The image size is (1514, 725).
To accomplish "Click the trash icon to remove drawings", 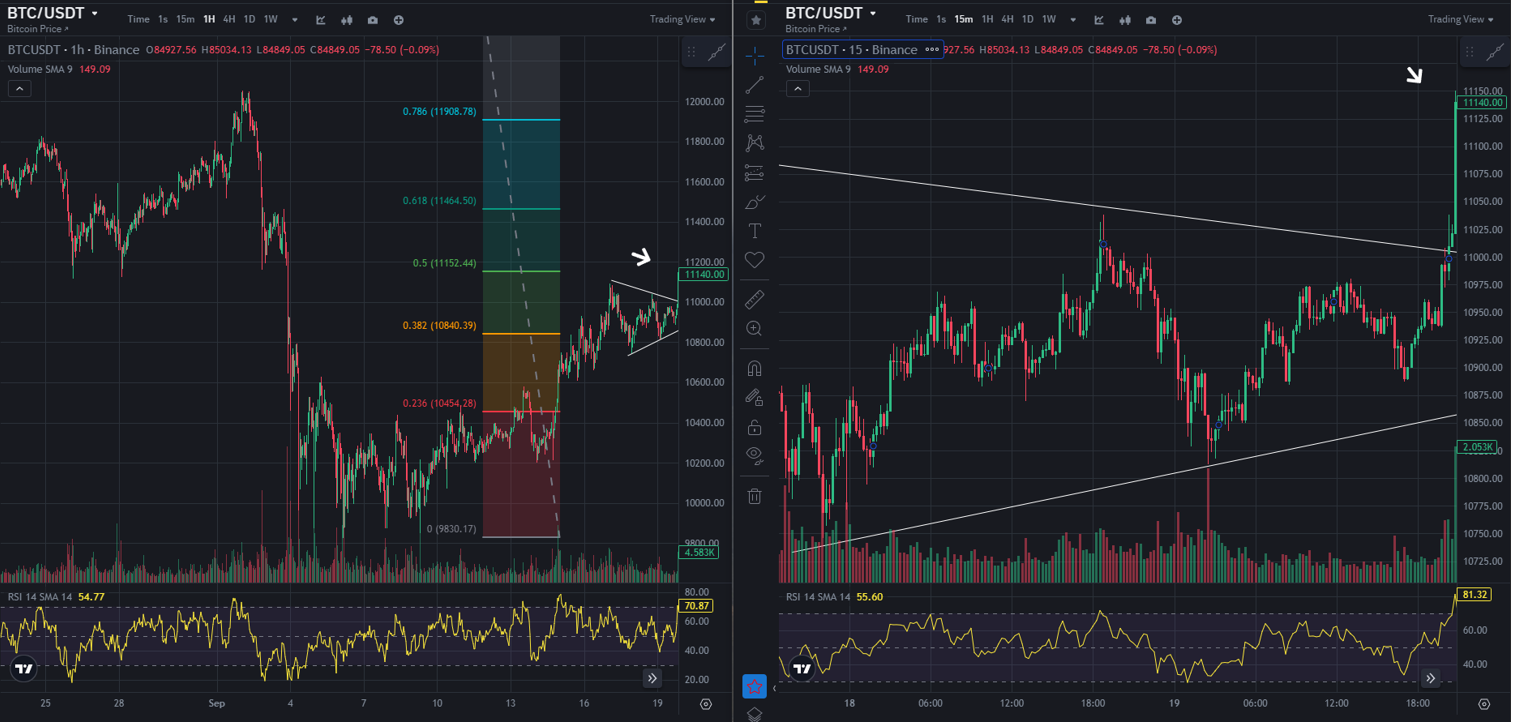I will (x=755, y=495).
